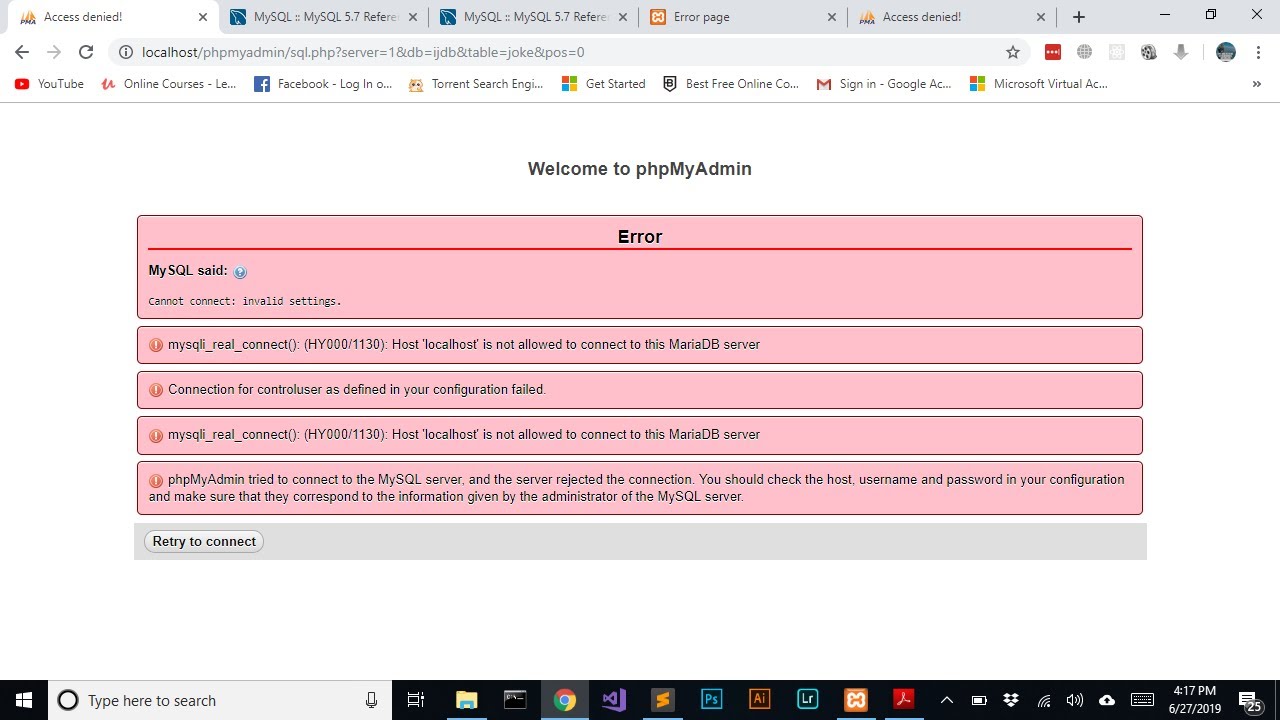Open the touch keyboard tray icon
The image size is (1280, 720).
point(1142,700)
